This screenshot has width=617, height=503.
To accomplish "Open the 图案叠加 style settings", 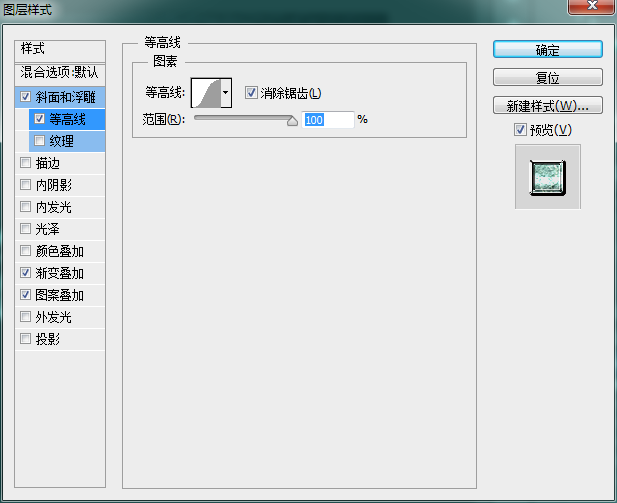I will point(59,295).
